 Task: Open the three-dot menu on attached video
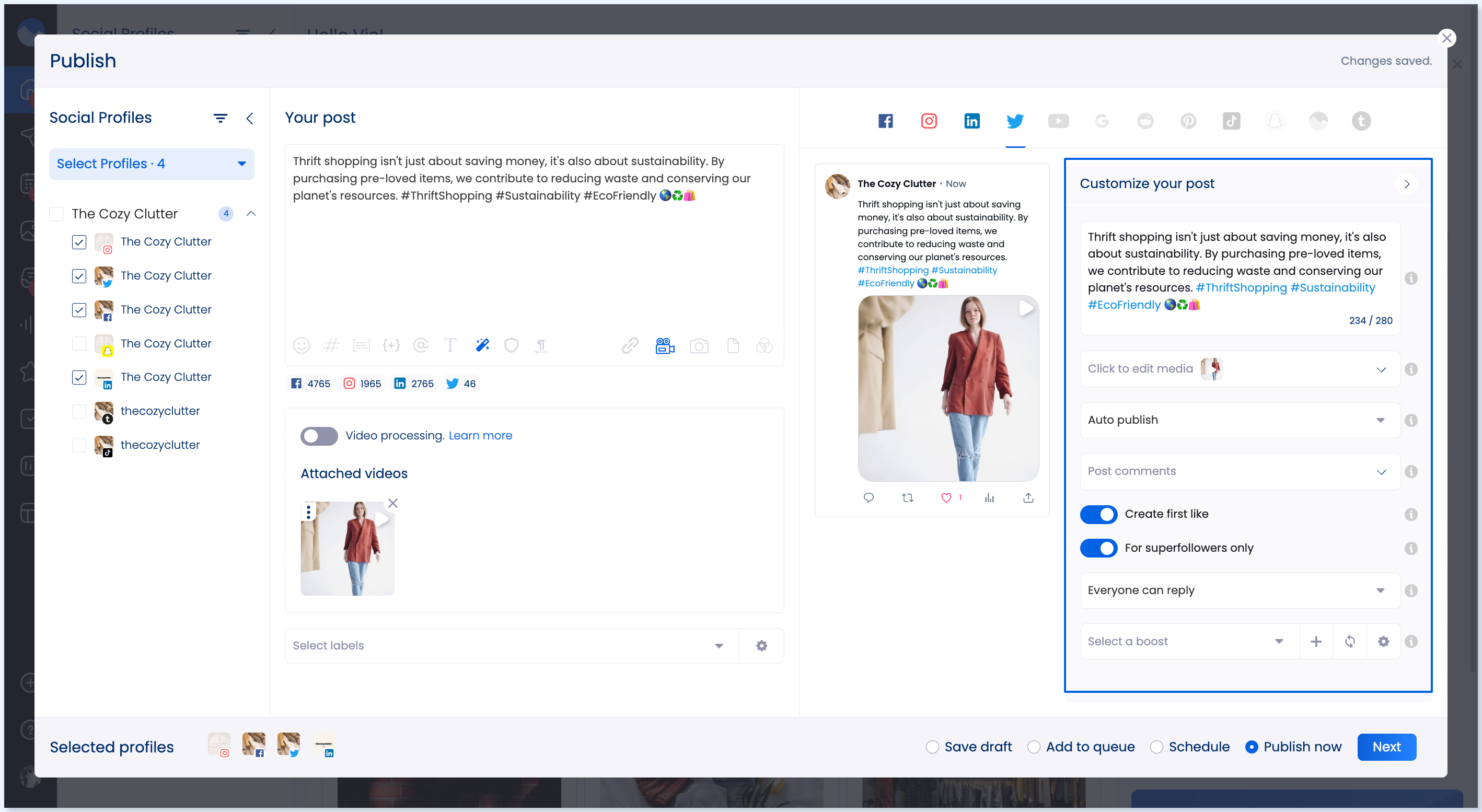coord(309,512)
